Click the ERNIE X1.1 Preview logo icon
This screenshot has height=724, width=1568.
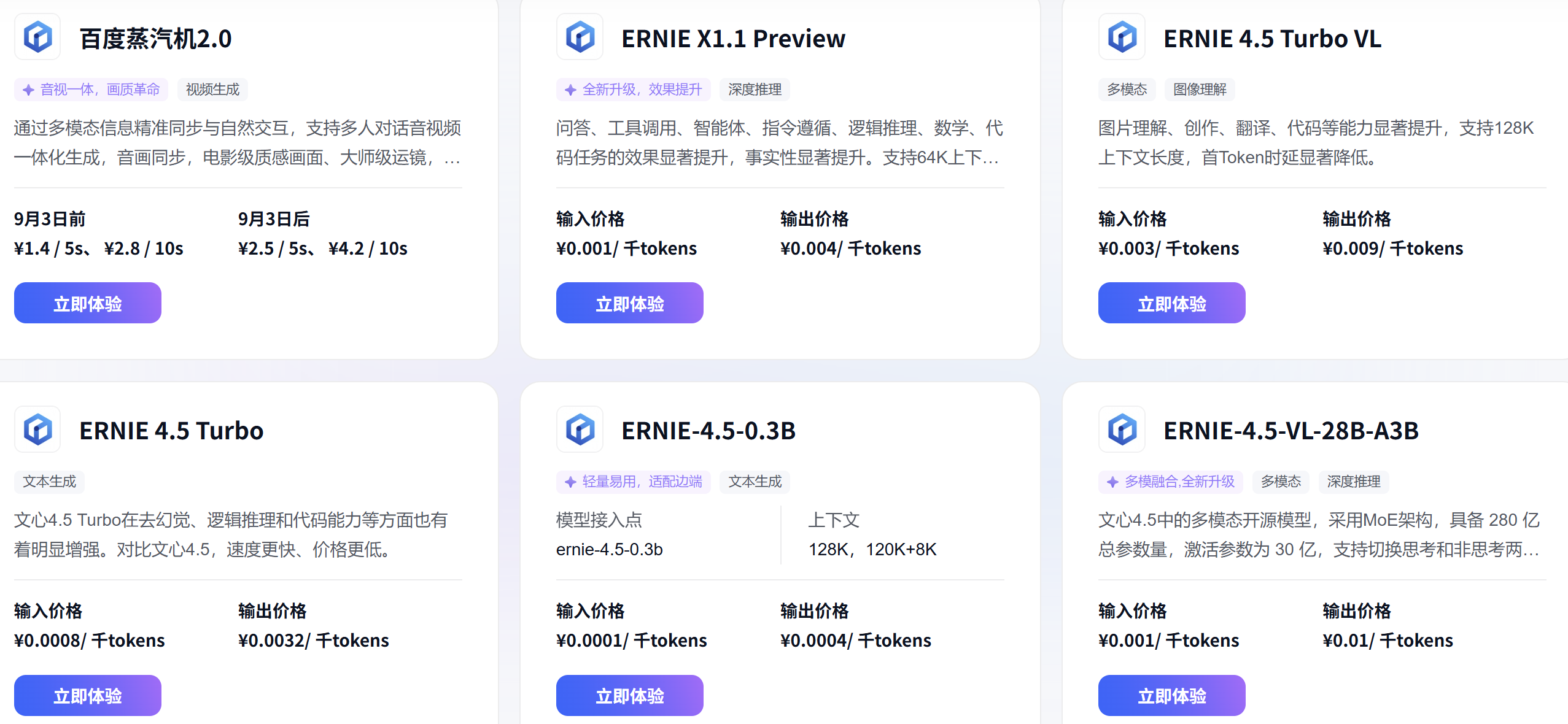[580, 37]
